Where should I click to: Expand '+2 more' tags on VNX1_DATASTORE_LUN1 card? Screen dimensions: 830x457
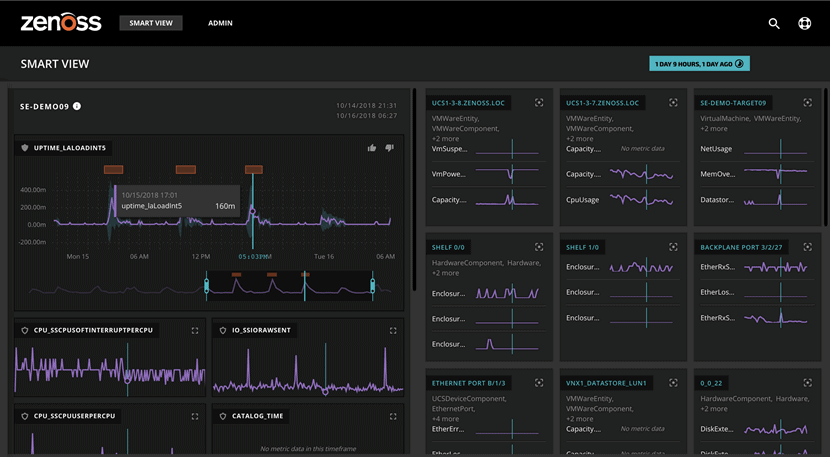click(x=580, y=419)
